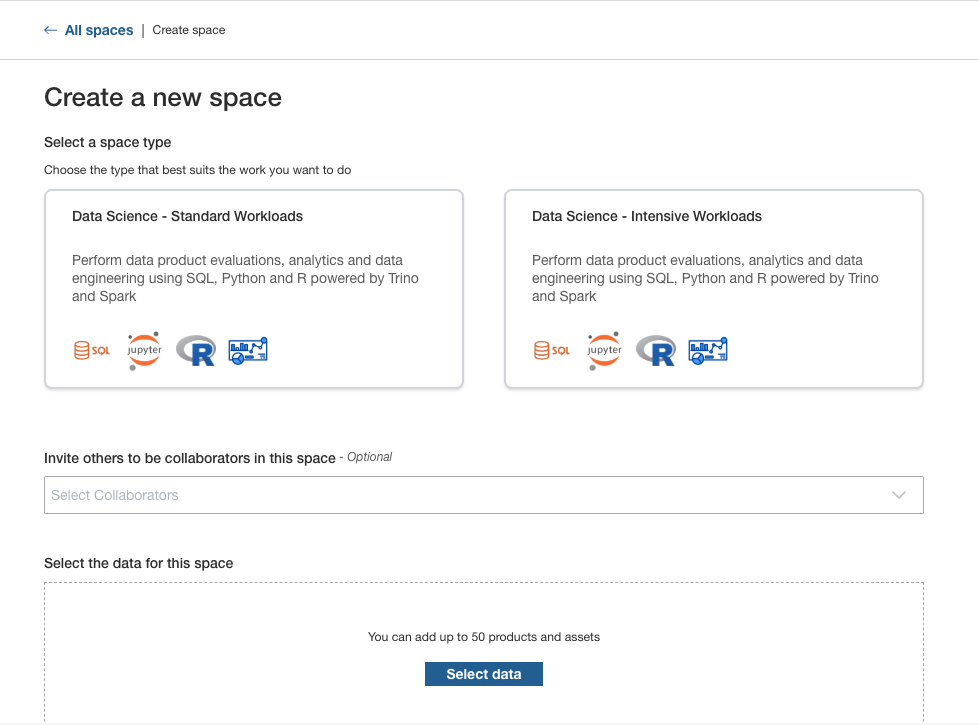The width and height of the screenshot is (979, 725).
Task: Click SQL icon in Intensive Workloads card
Action: pos(551,351)
